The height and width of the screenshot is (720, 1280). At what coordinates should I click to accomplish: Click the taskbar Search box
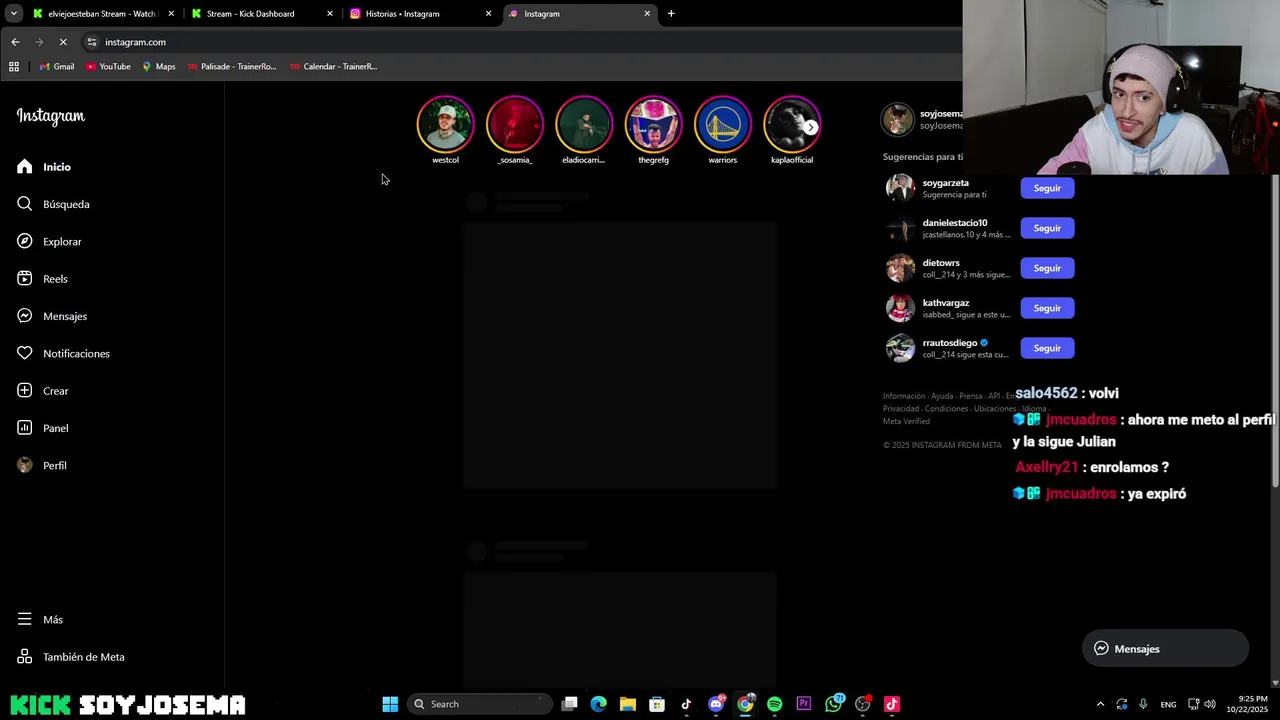[x=480, y=704]
